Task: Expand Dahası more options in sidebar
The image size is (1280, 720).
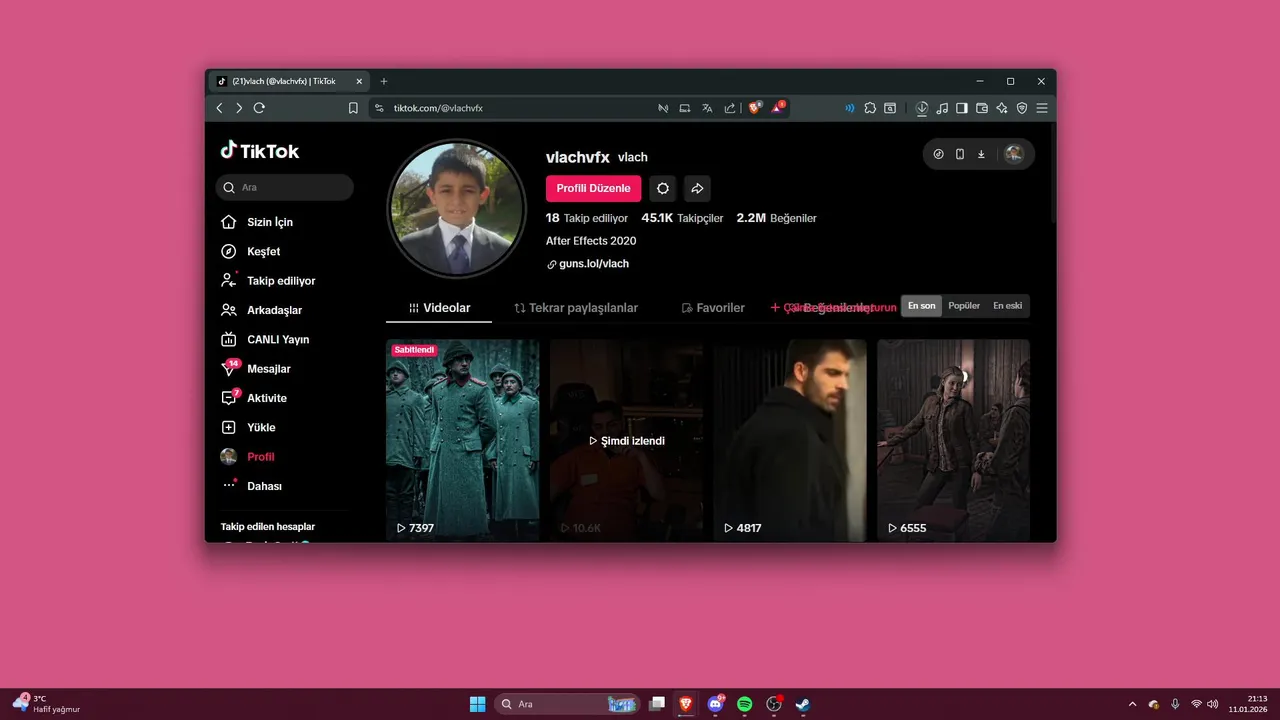Action: [x=252, y=486]
